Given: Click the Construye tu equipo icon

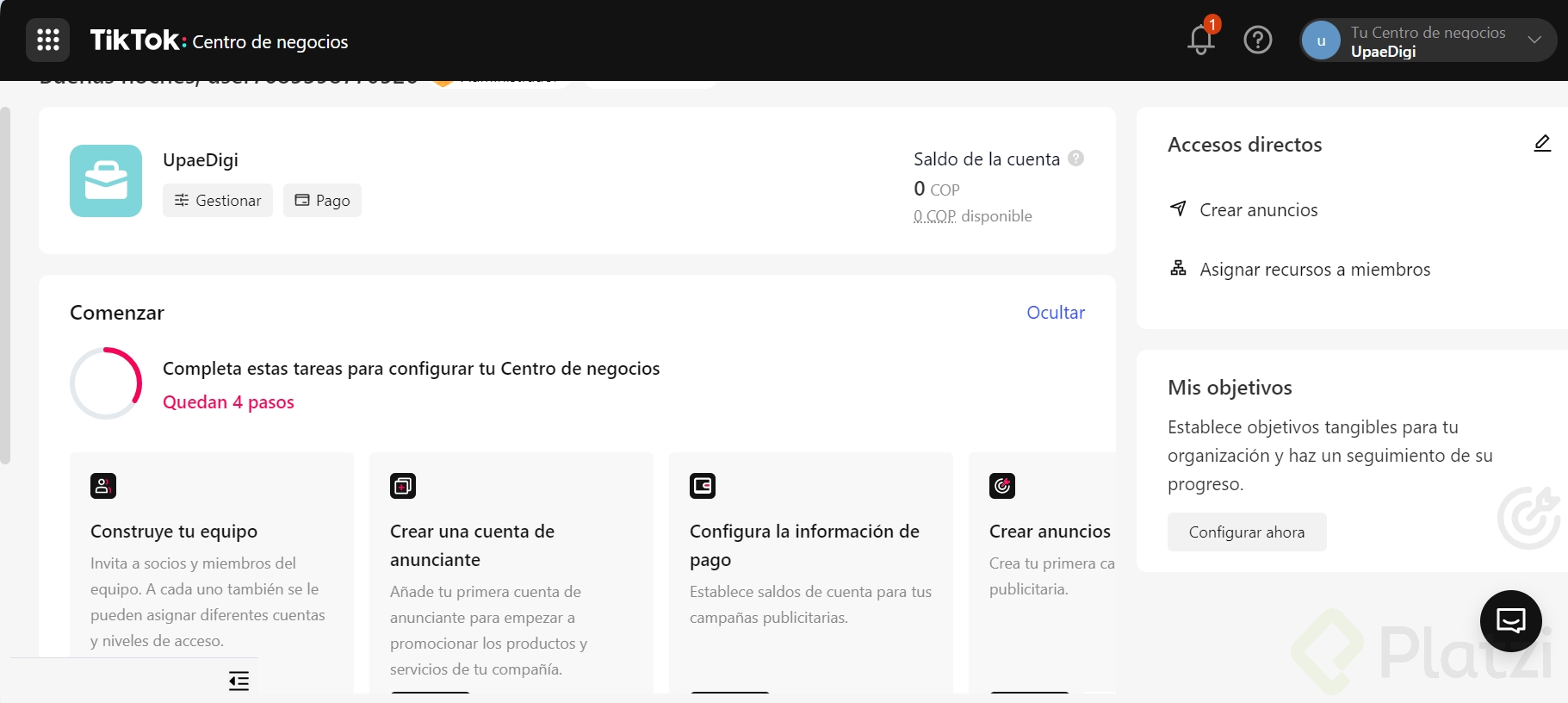Looking at the screenshot, I should coord(103,486).
